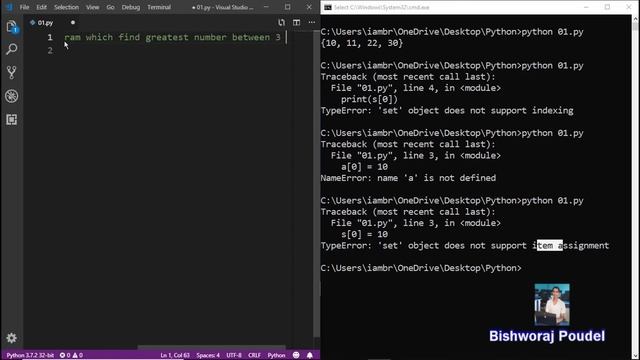Open the errors and warnings status indicator
Screen dimensions: 640x360
tap(71, 355)
